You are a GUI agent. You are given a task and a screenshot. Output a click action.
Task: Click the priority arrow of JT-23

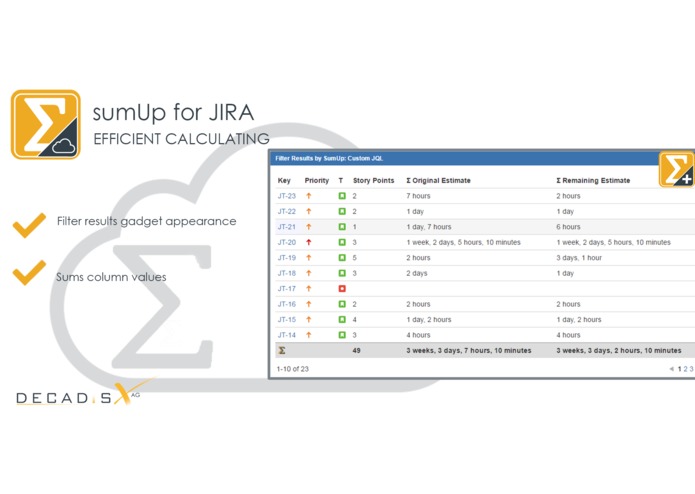pos(309,196)
